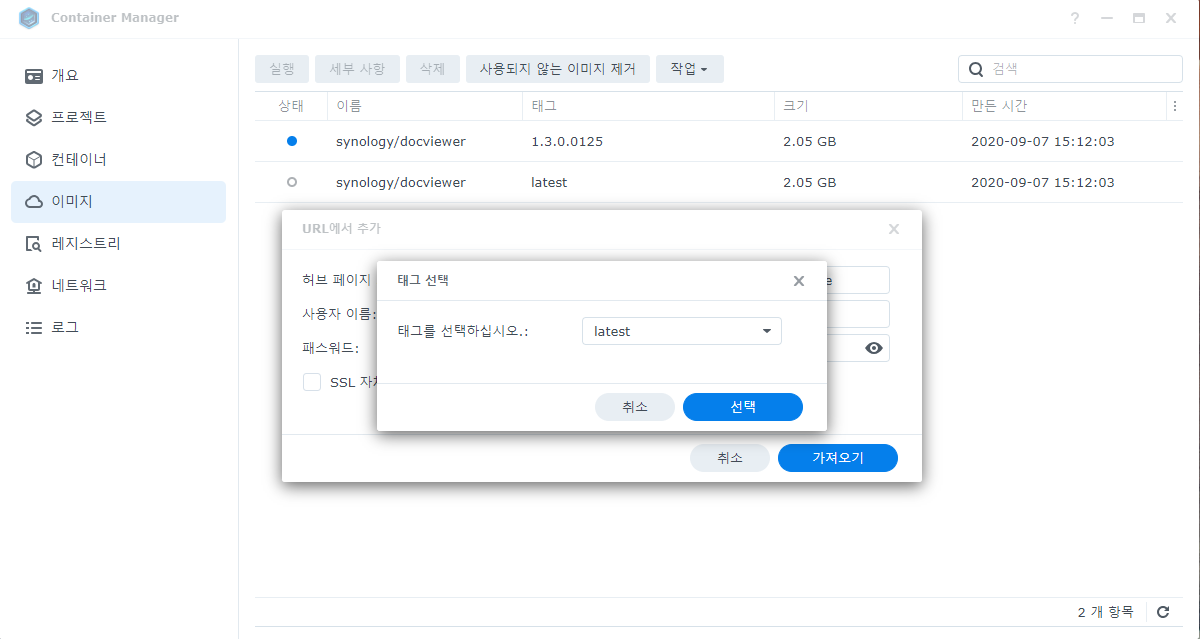Maximize the Container Manager window

click(1139, 18)
